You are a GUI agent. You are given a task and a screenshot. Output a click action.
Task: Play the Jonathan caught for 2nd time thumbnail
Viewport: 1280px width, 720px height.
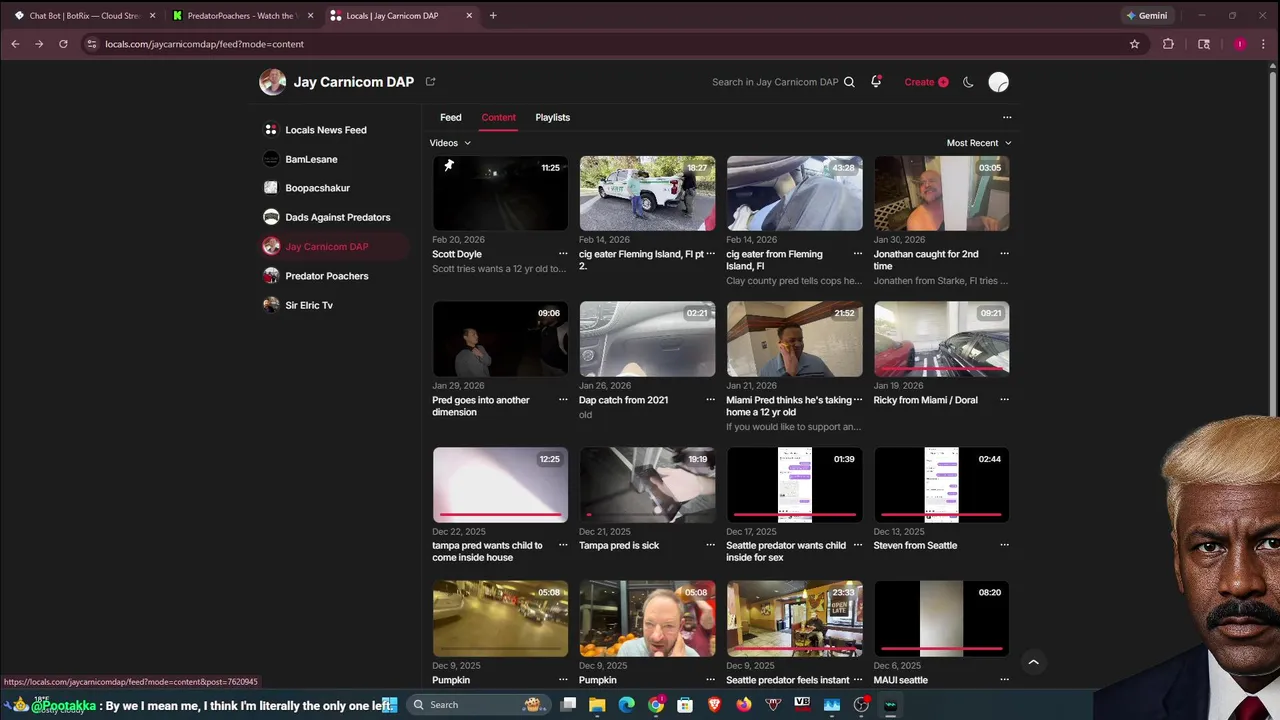[941, 193]
